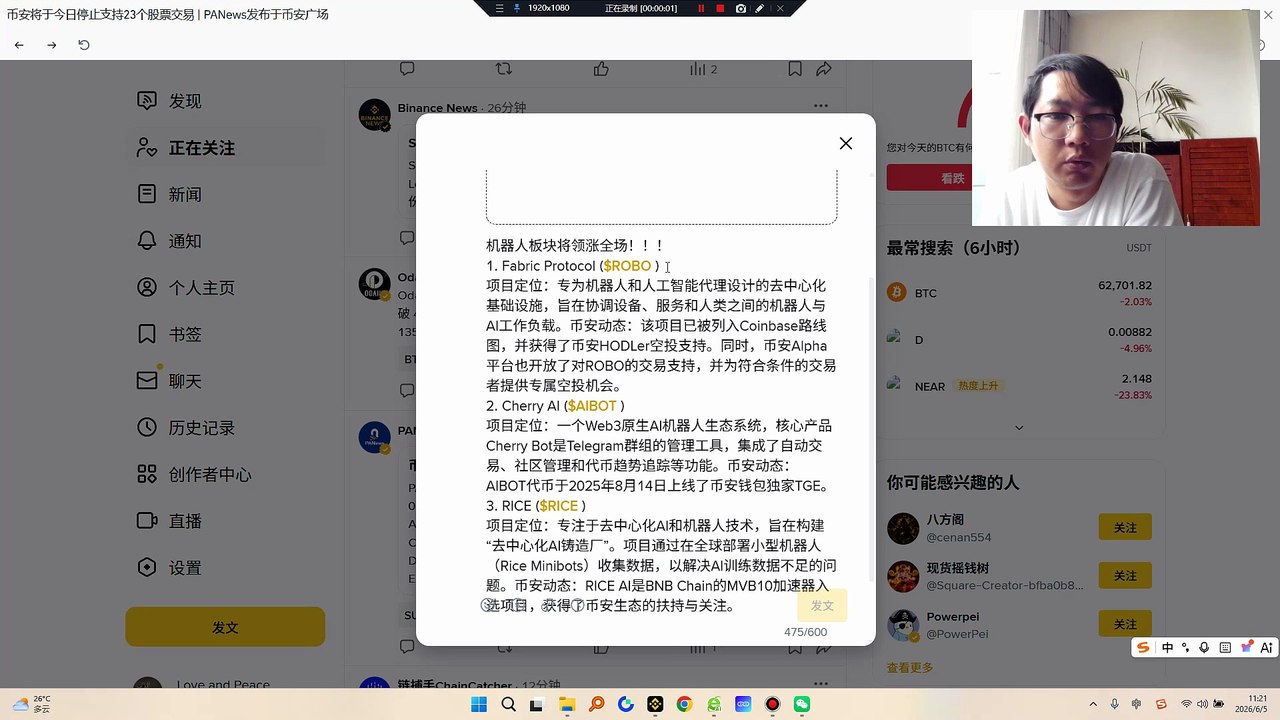Take a screenshot with recorder camera icon
1280x720 pixels.
point(741,8)
